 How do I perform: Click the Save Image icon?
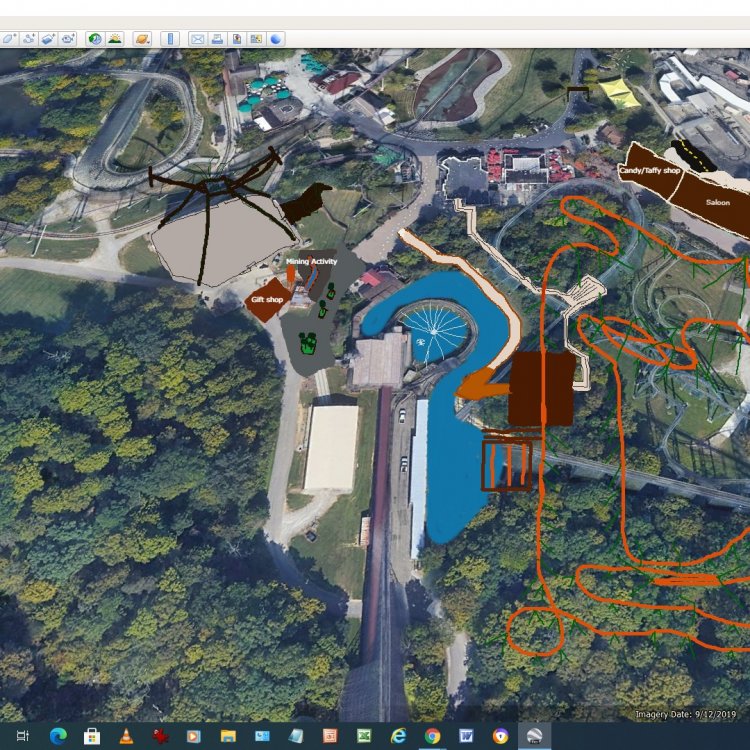237,39
